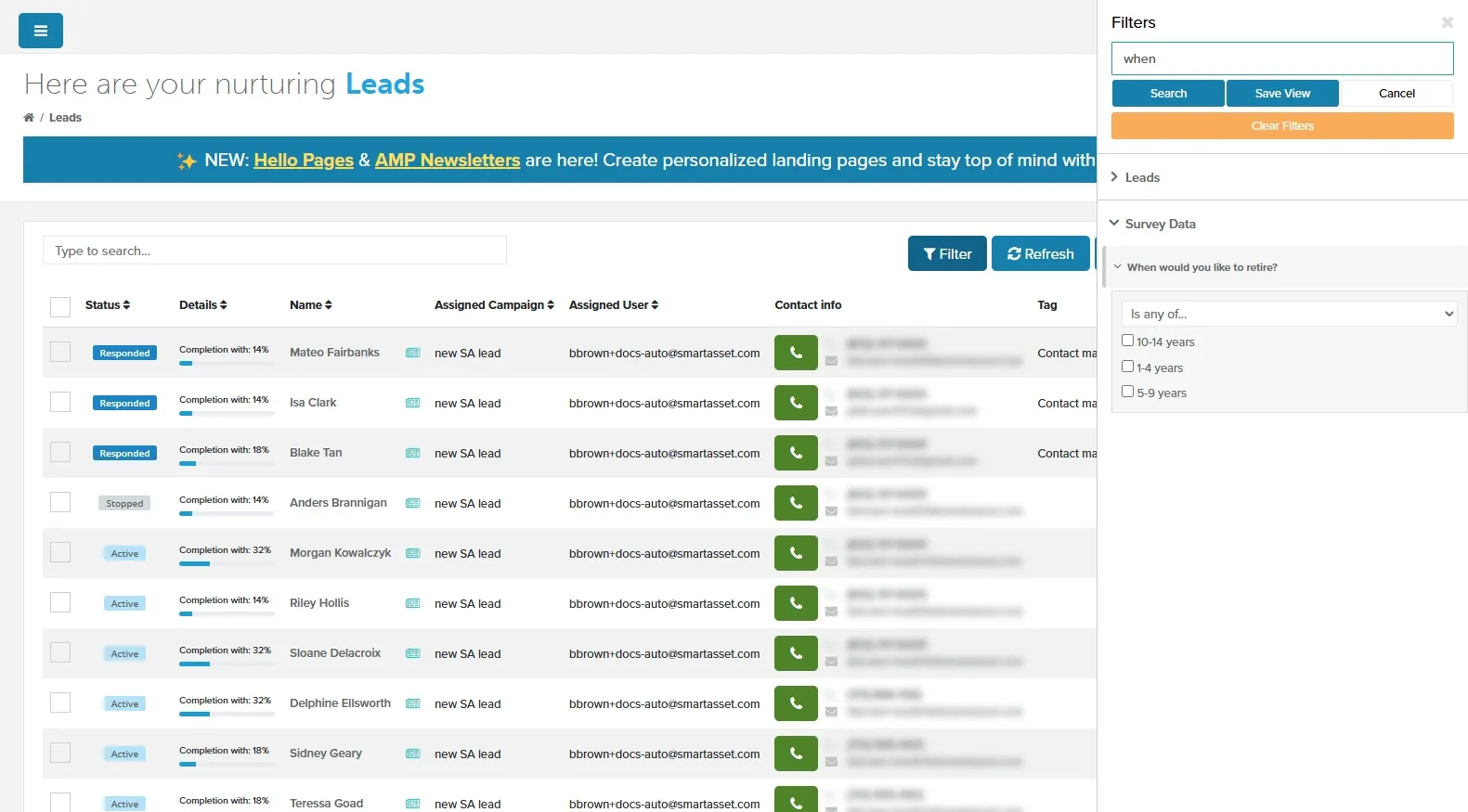Focus the 'Type to search...' leads field

point(275,251)
